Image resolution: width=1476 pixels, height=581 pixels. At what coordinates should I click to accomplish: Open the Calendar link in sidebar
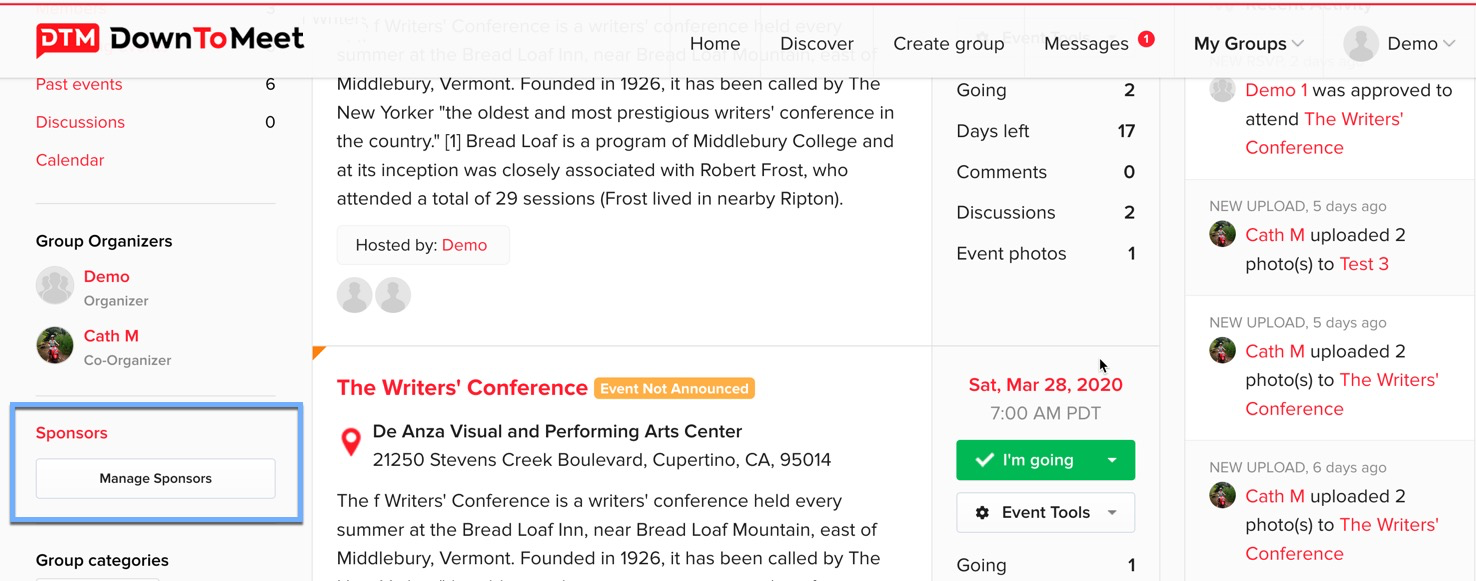coord(70,160)
